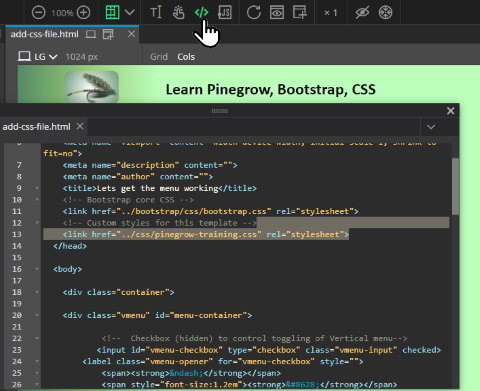Click the Custom styles comment line
480x391 pixels.
tap(160, 223)
